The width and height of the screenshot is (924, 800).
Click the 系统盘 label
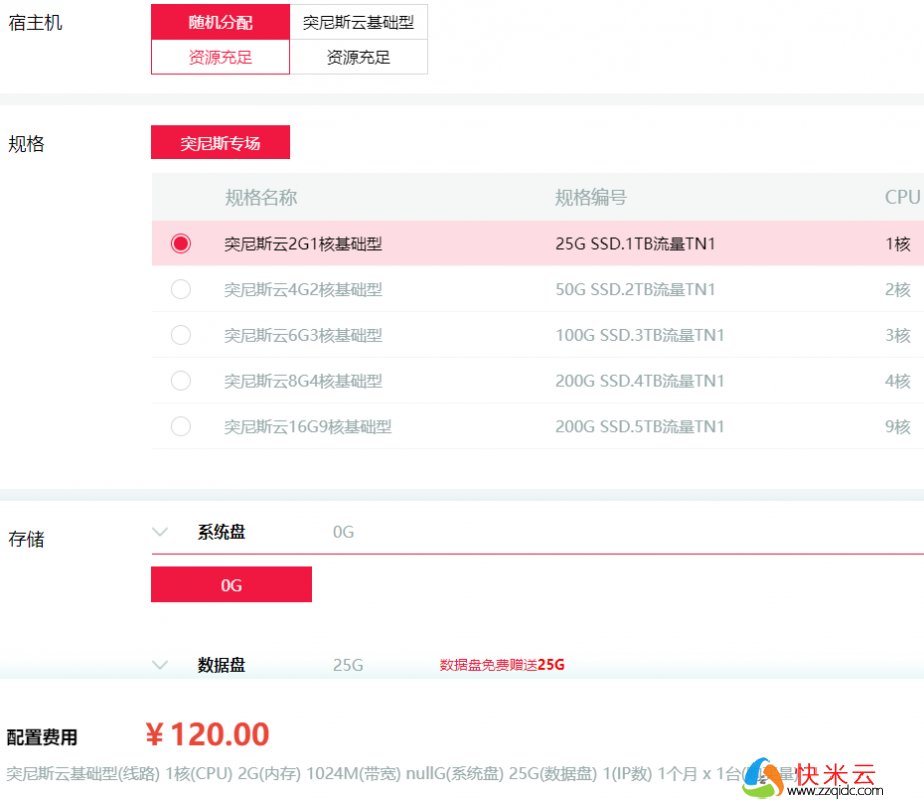pyautogui.click(x=222, y=532)
